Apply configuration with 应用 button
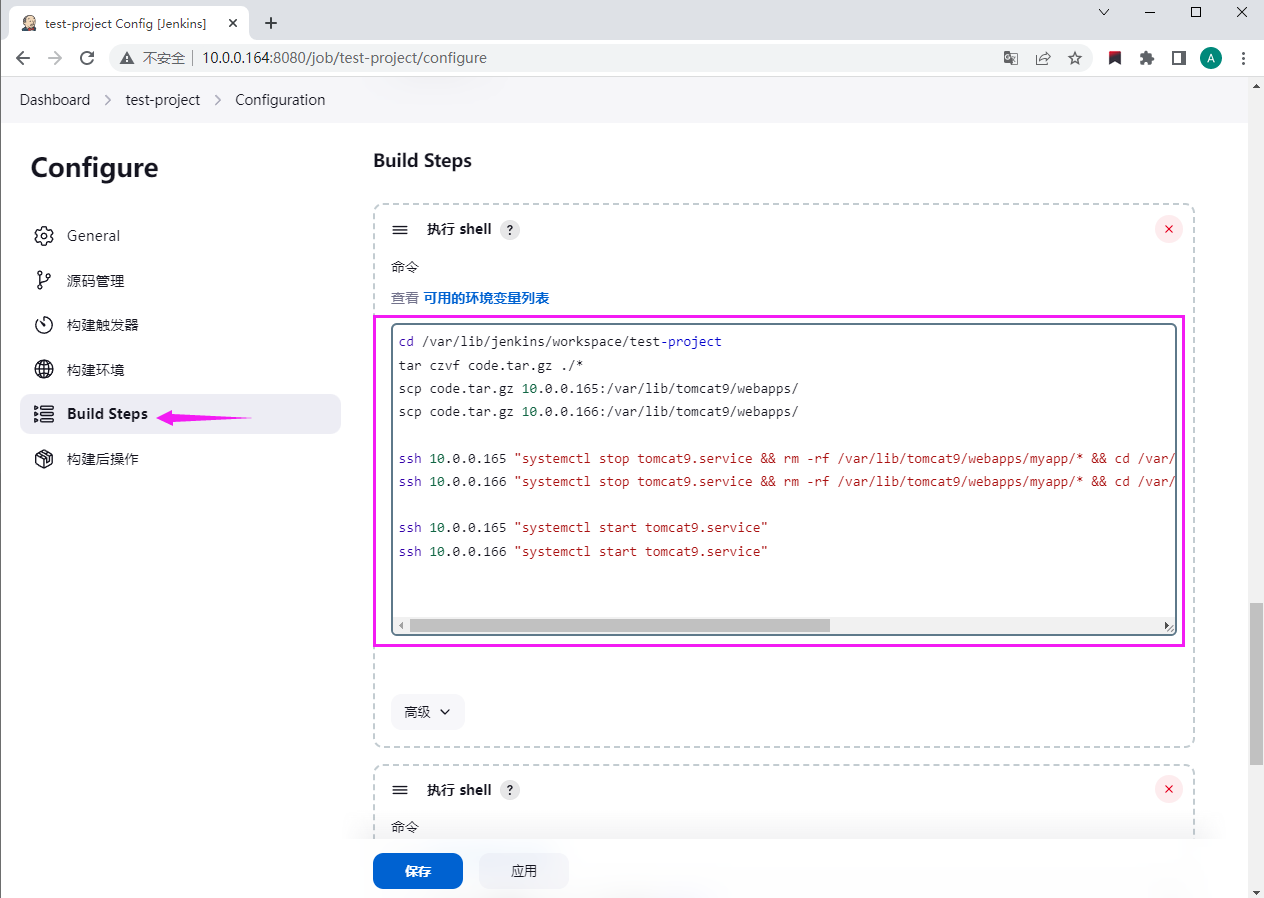 (x=524, y=871)
